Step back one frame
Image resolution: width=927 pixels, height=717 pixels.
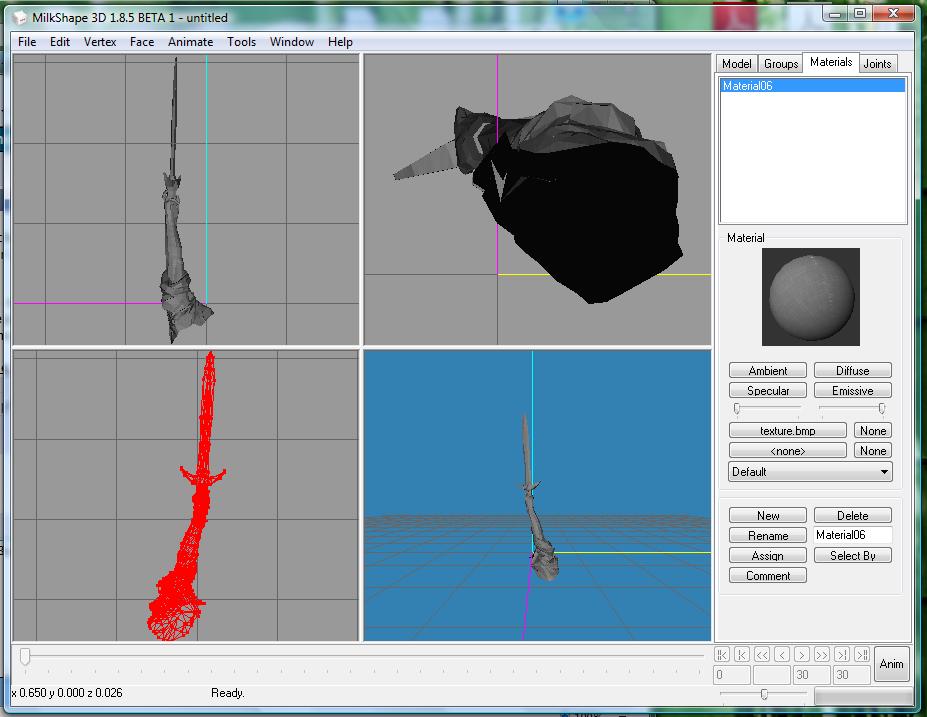[782, 654]
